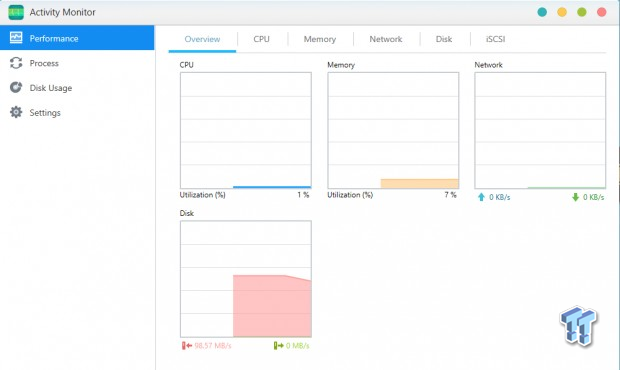Open the Performance section

[77, 38]
